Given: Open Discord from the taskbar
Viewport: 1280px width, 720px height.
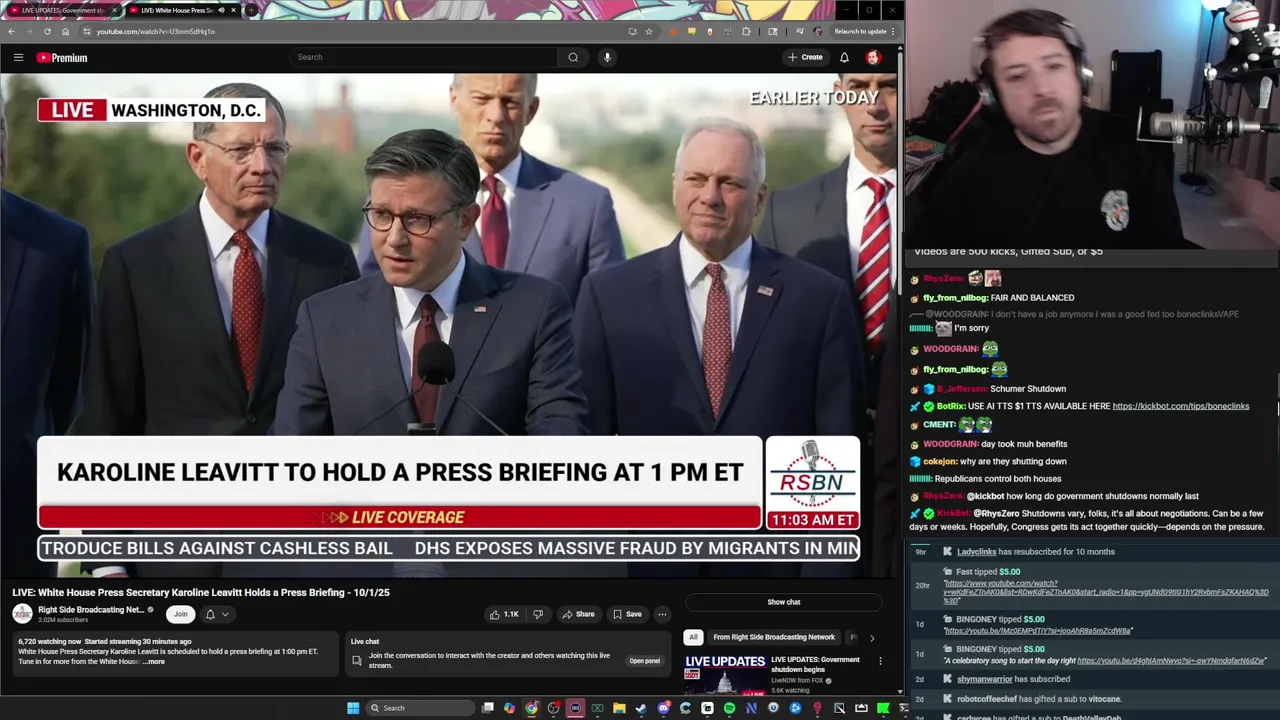Looking at the screenshot, I should [x=663, y=708].
